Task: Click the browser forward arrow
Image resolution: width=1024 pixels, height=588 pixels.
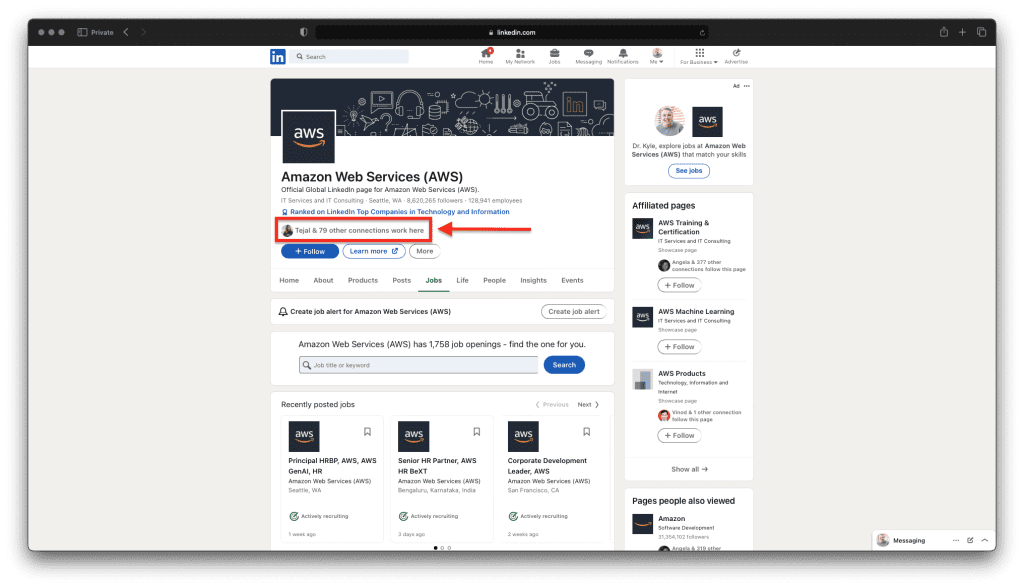Action: 144,32
